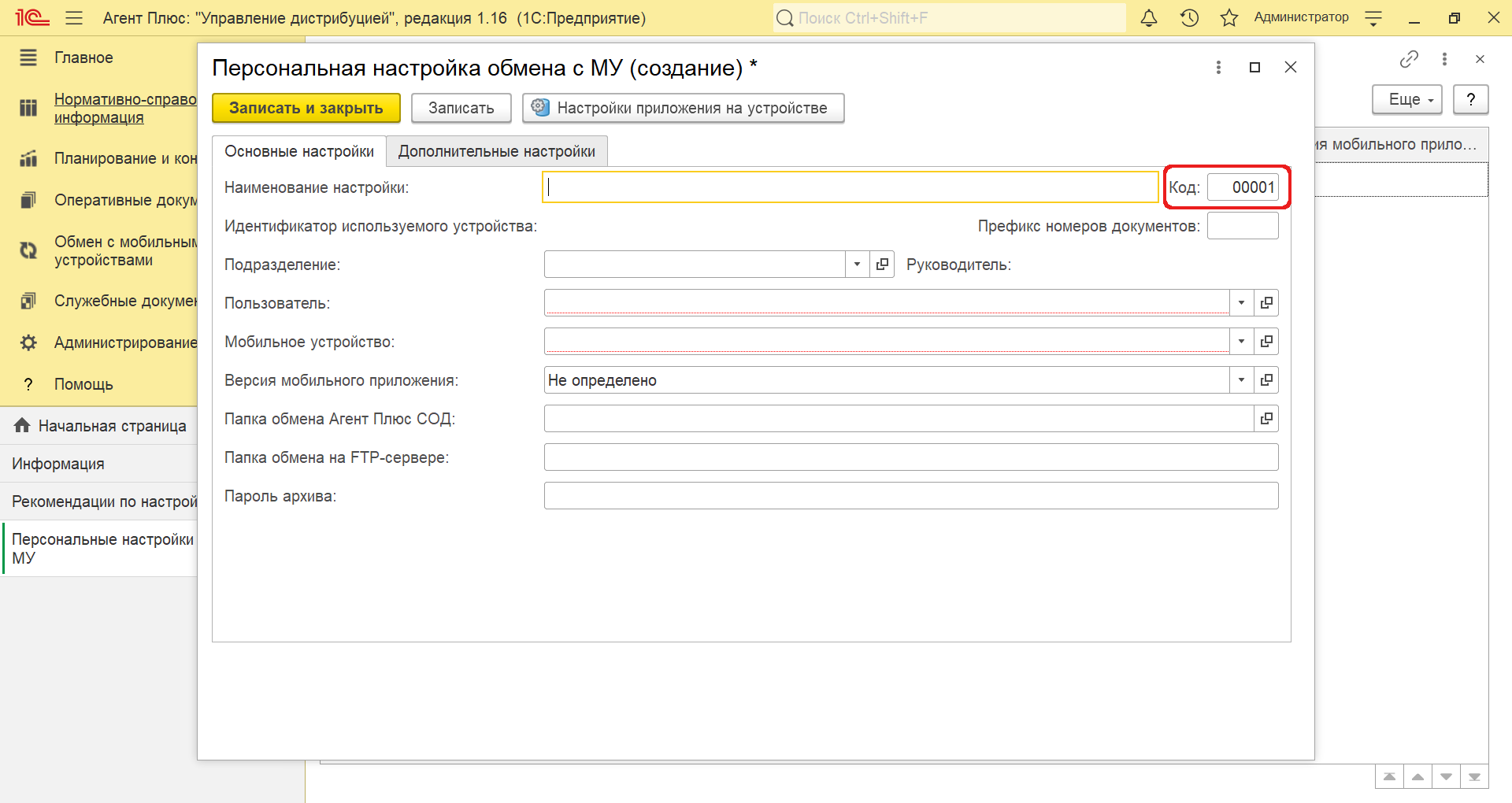Click the help question mark button
The width and height of the screenshot is (1512, 803).
[x=1471, y=100]
